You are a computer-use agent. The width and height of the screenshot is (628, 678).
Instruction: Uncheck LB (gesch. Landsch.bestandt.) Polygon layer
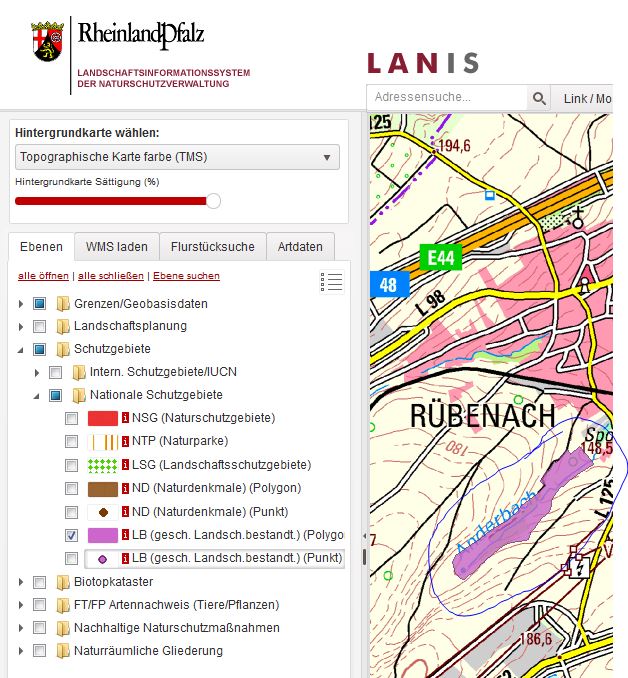point(71,535)
